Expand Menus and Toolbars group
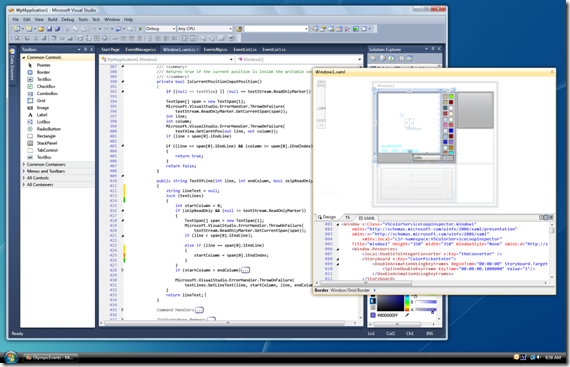Viewport: 570px width, 367px height. (24, 171)
